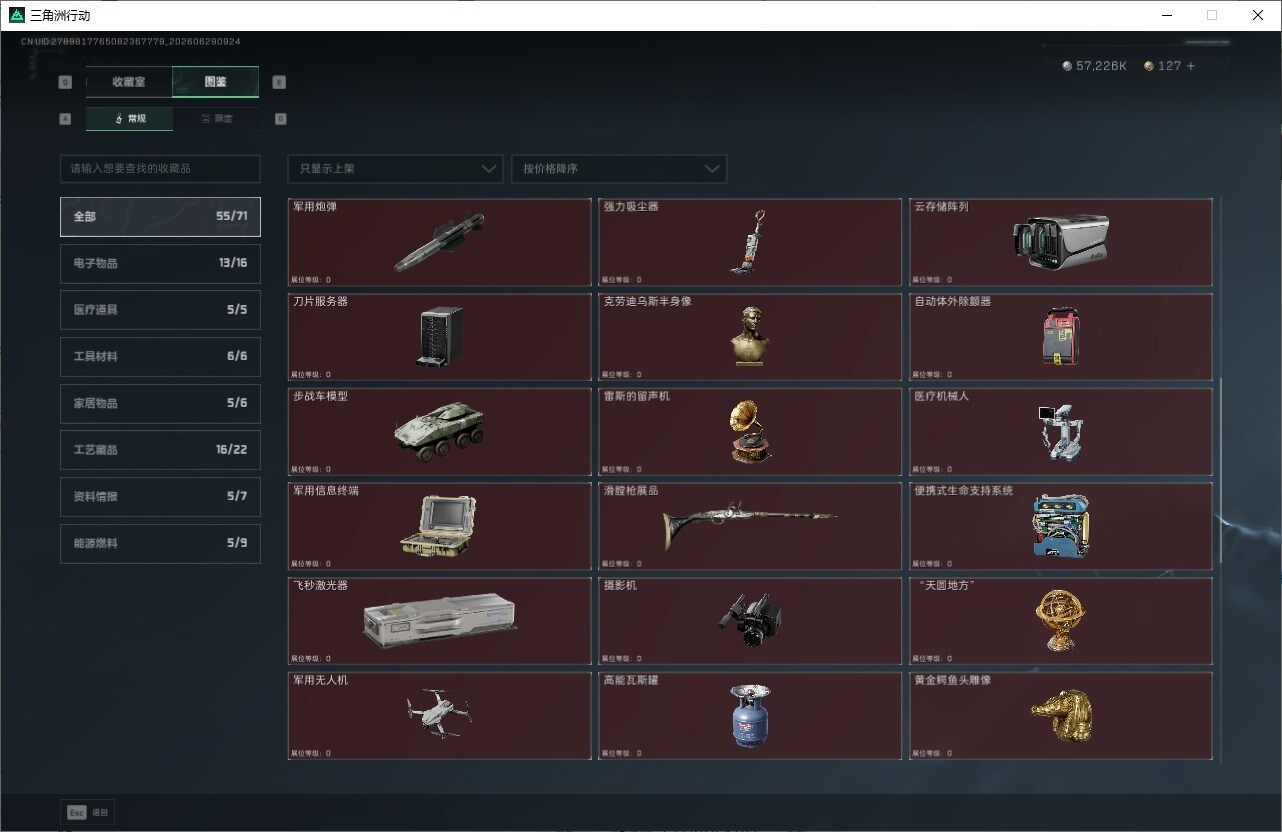Select the 医疗机械人 medical robot icon
The width and height of the screenshot is (1282, 832).
(1060, 432)
